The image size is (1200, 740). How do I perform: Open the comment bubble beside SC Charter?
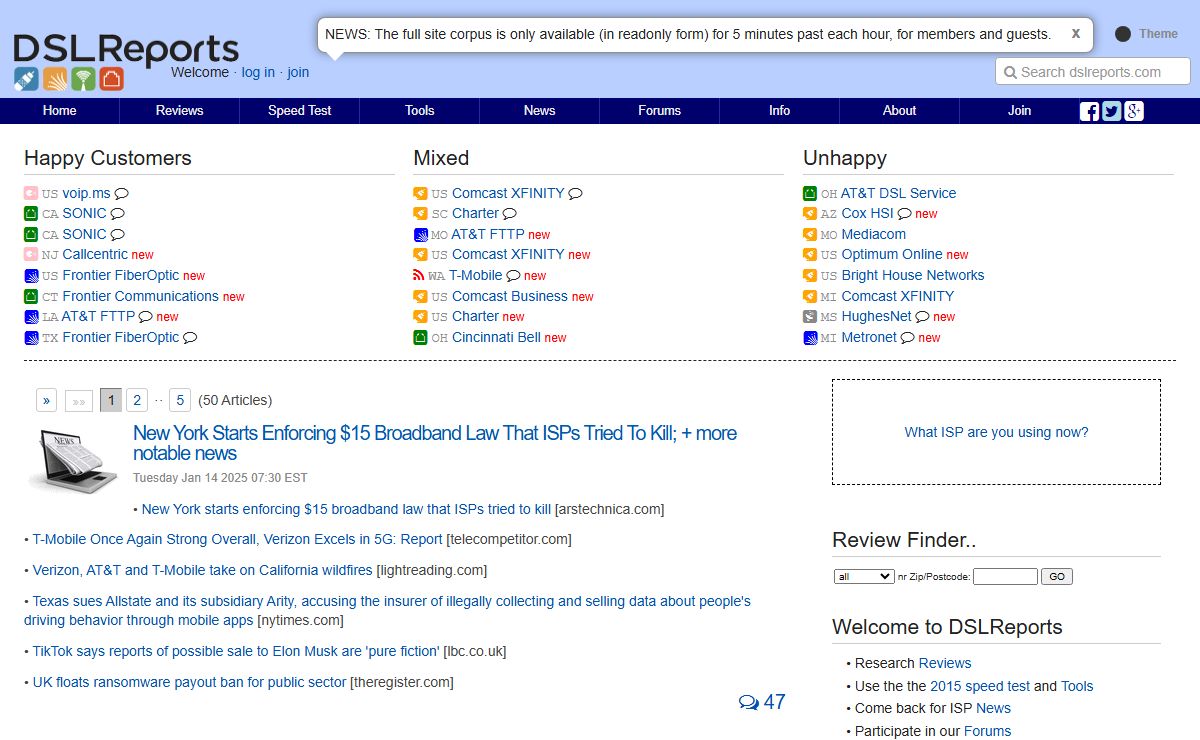click(x=510, y=214)
